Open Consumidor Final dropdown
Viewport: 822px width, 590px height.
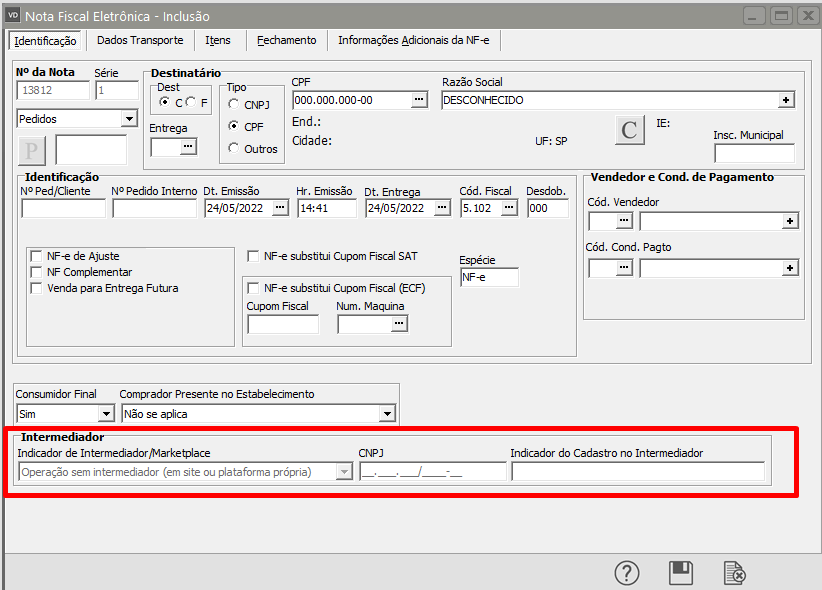pos(106,414)
